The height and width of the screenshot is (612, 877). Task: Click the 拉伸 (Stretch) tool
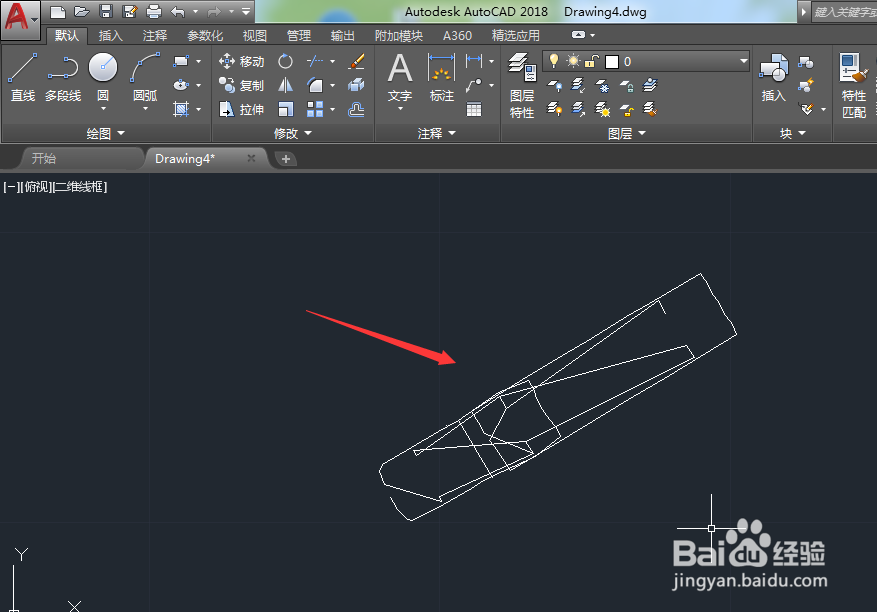pyautogui.click(x=241, y=109)
